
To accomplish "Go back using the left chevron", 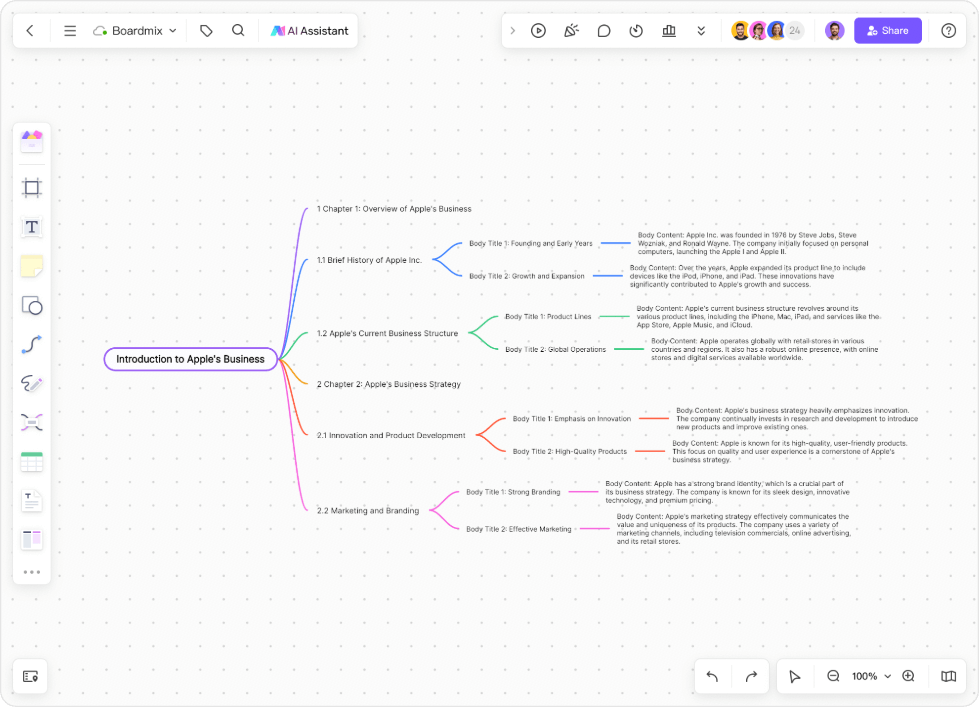I will point(30,31).
